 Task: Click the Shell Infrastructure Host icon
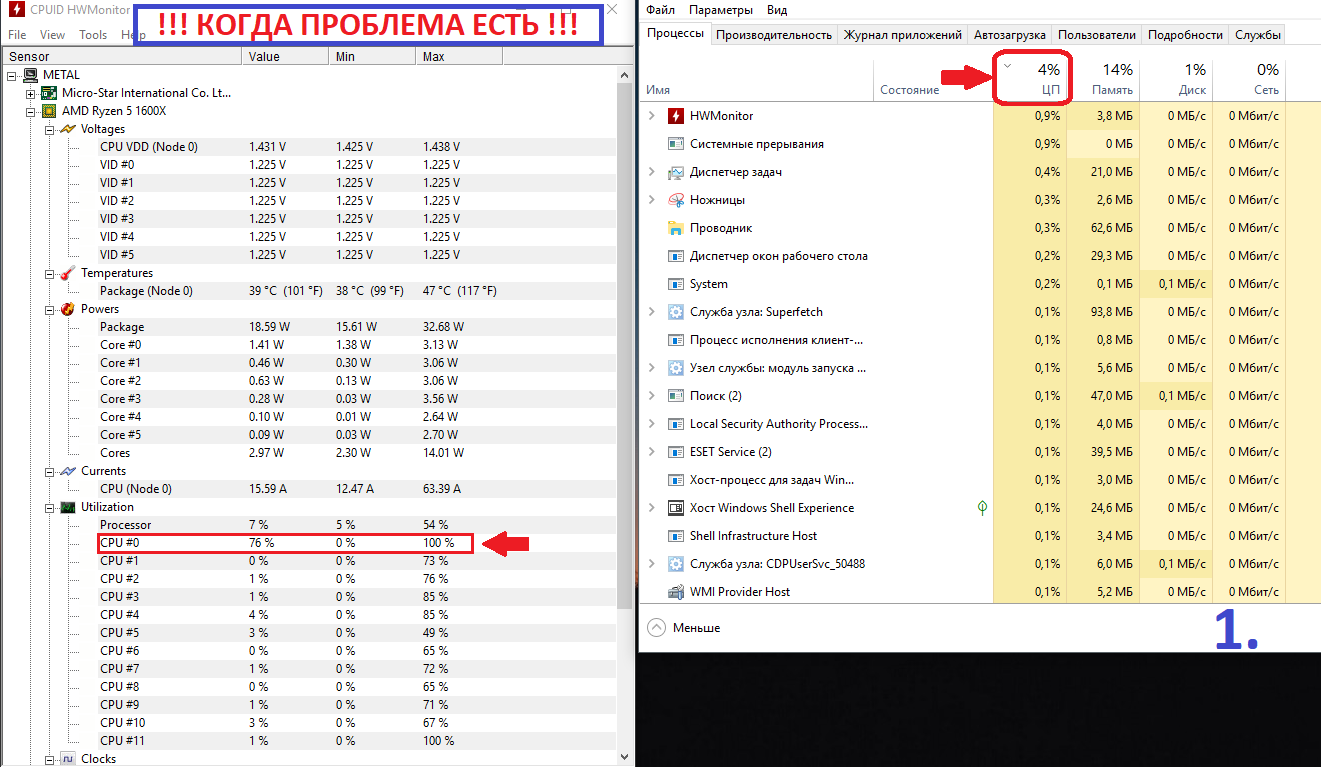click(x=675, y=536)
